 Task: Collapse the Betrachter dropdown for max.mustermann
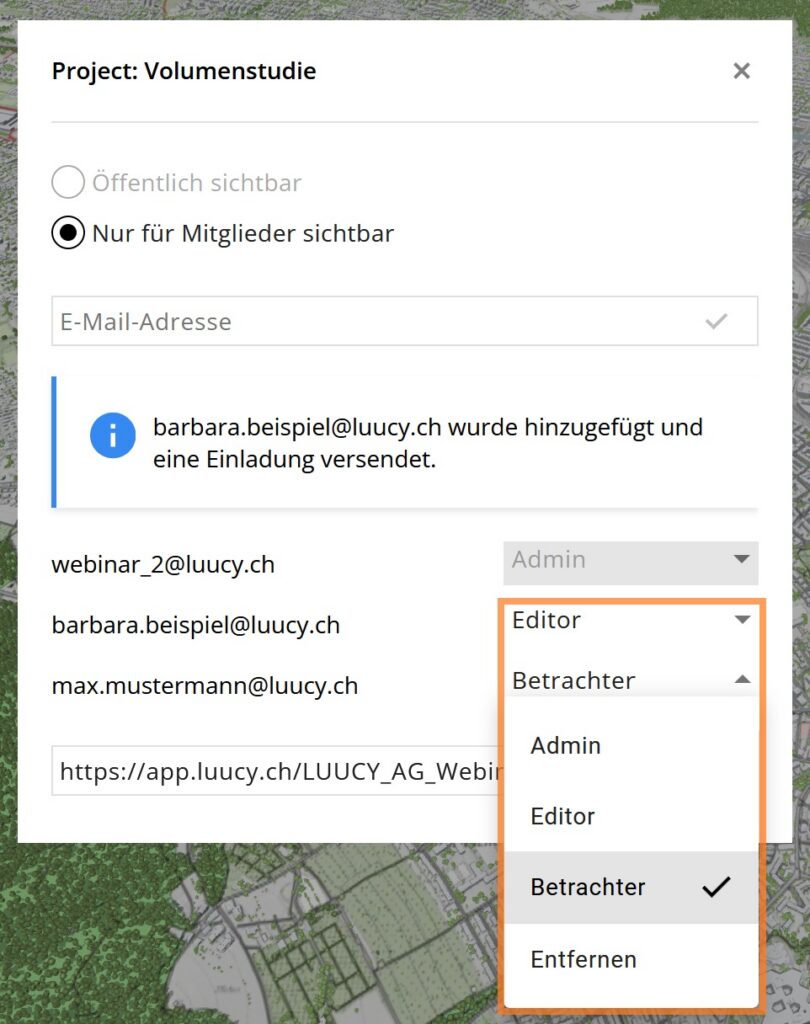click(x=741, y=680)
